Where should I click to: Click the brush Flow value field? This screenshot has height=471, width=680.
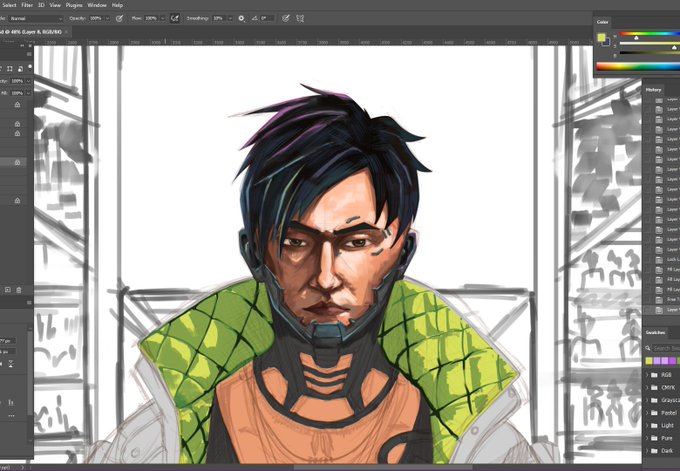(150, 19)
